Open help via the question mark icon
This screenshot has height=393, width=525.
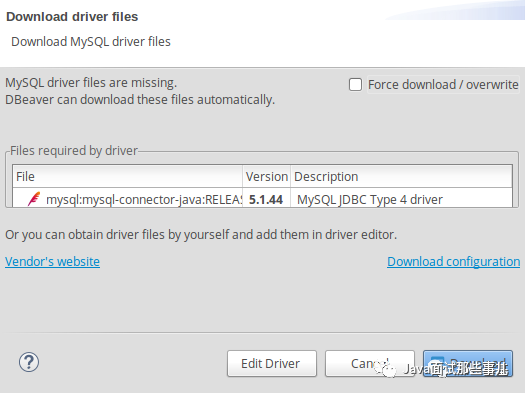(x=29, y=362)
